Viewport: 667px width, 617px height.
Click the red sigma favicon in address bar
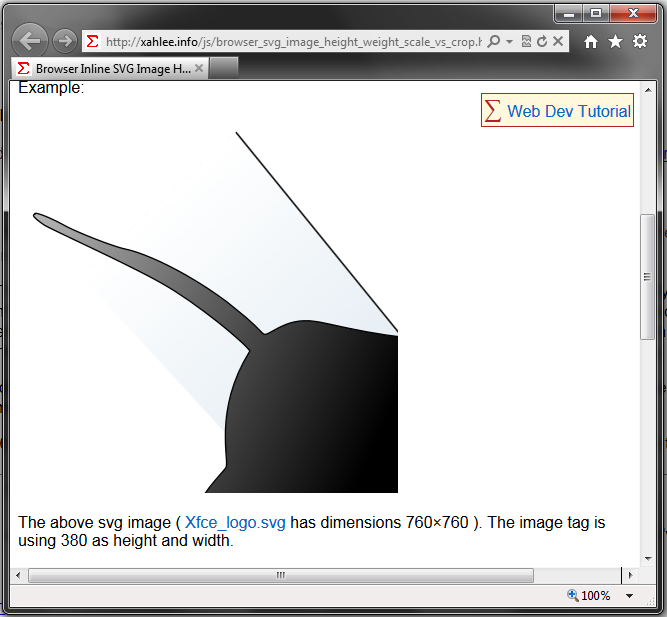click(92, 41)
